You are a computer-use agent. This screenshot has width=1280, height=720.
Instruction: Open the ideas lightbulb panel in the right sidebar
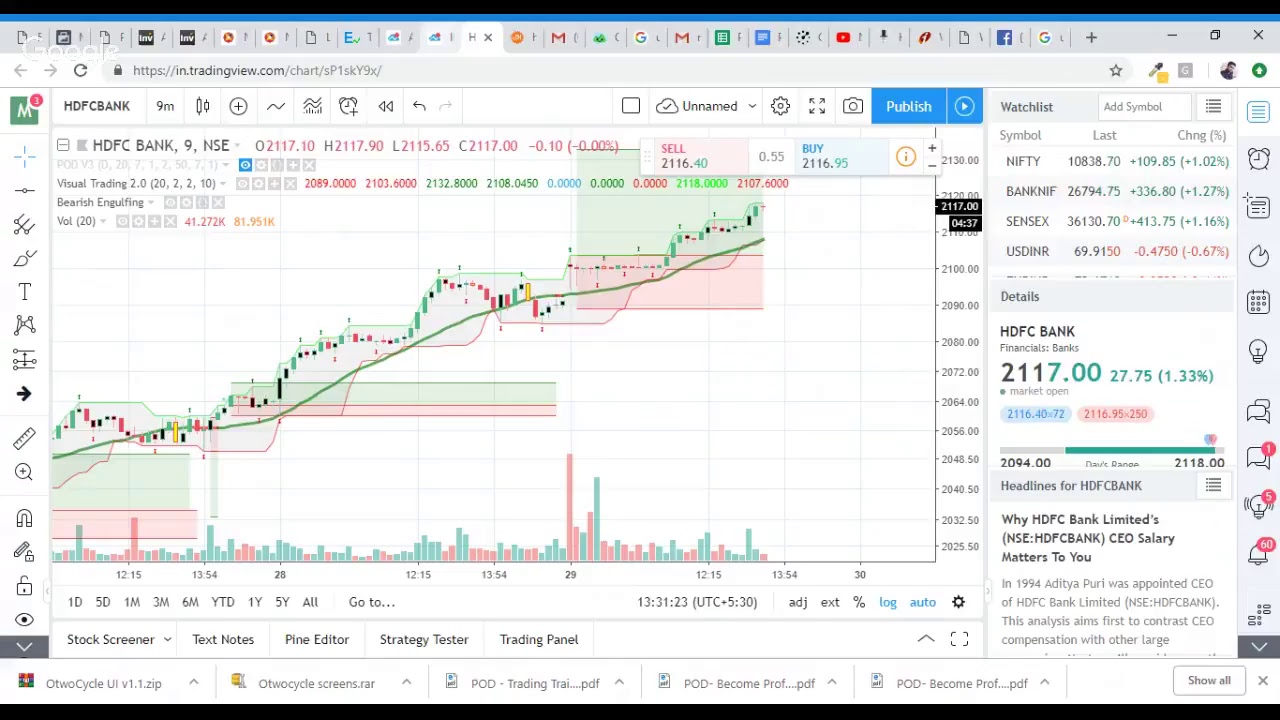point(1258,351)
